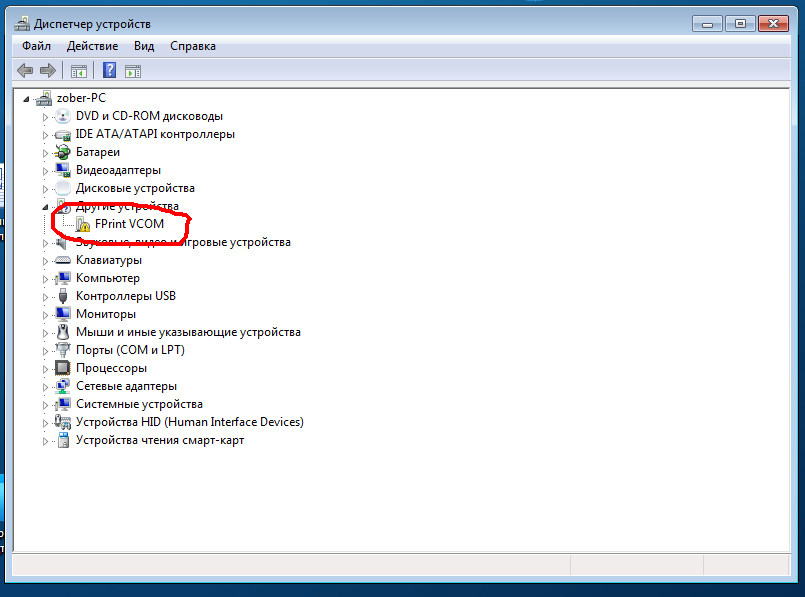
Task: Open Help via the question mark icon
Action: point(109,70)
